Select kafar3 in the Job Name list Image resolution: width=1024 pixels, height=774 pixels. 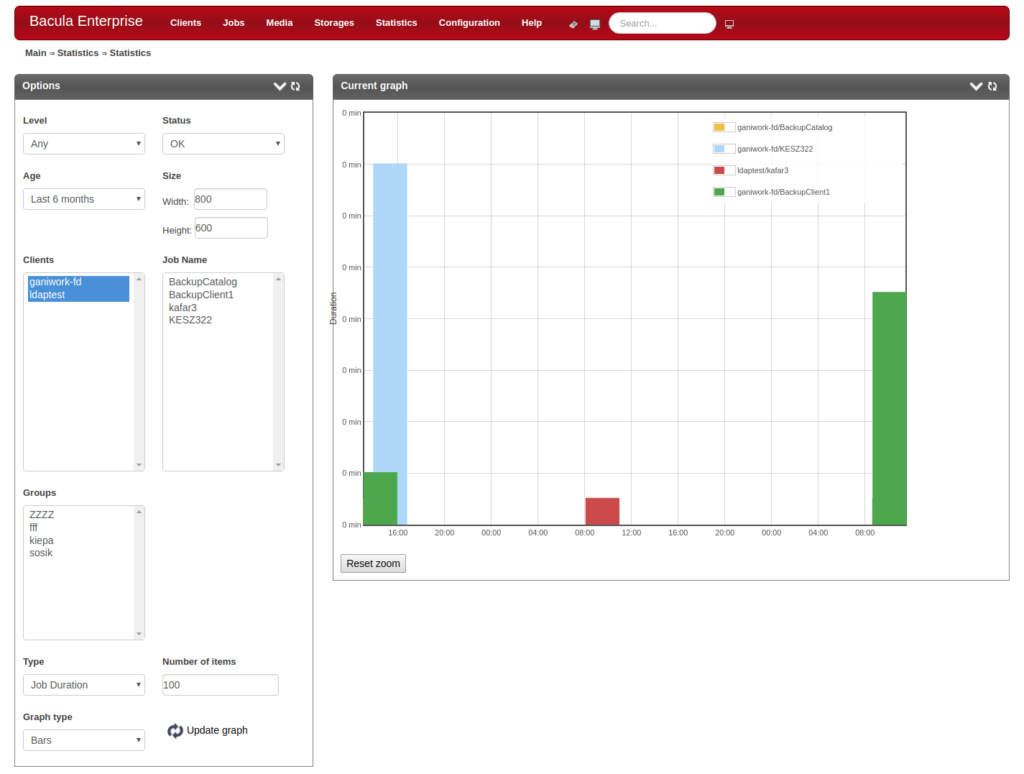pyautogui.click(x=185, y=307)
